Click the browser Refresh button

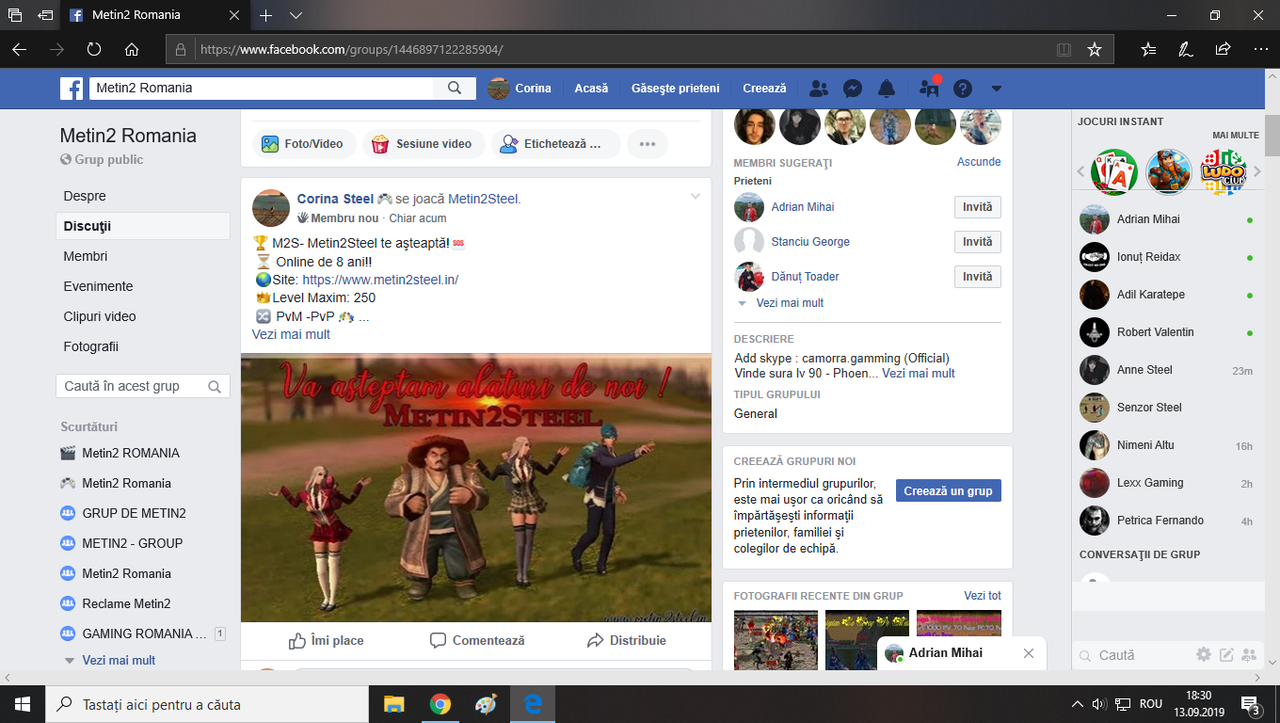pos(94,49)
